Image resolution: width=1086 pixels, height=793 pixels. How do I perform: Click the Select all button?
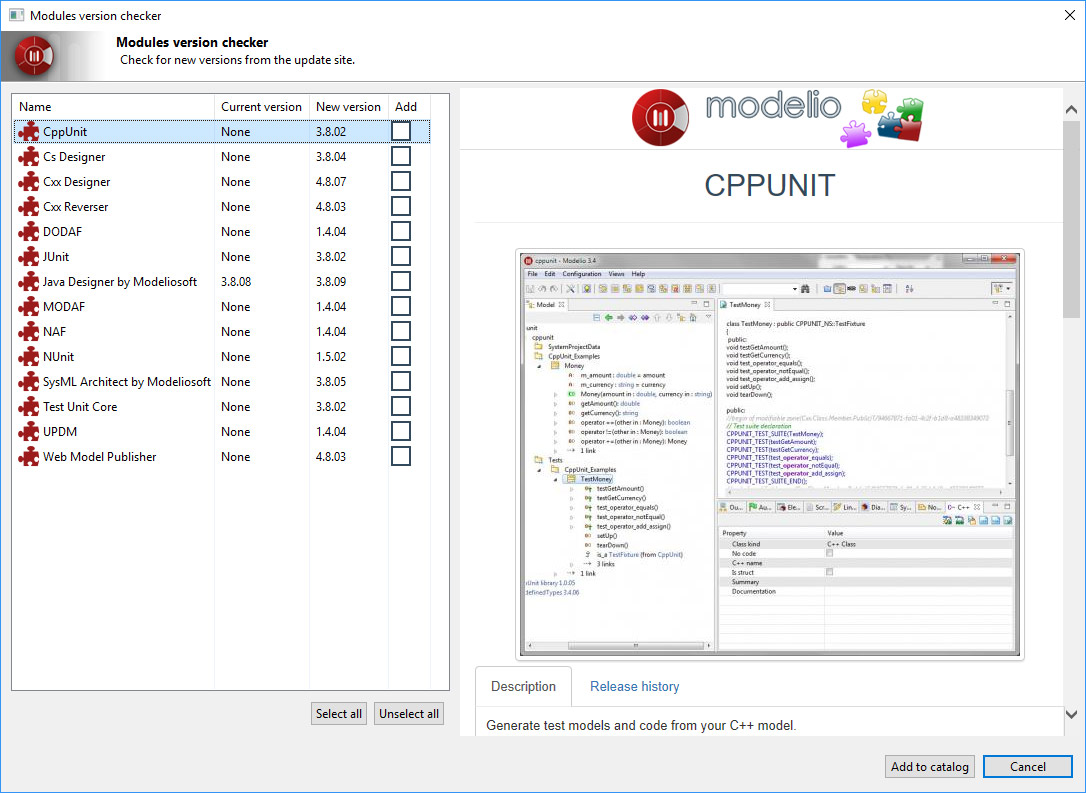point(339,714)
